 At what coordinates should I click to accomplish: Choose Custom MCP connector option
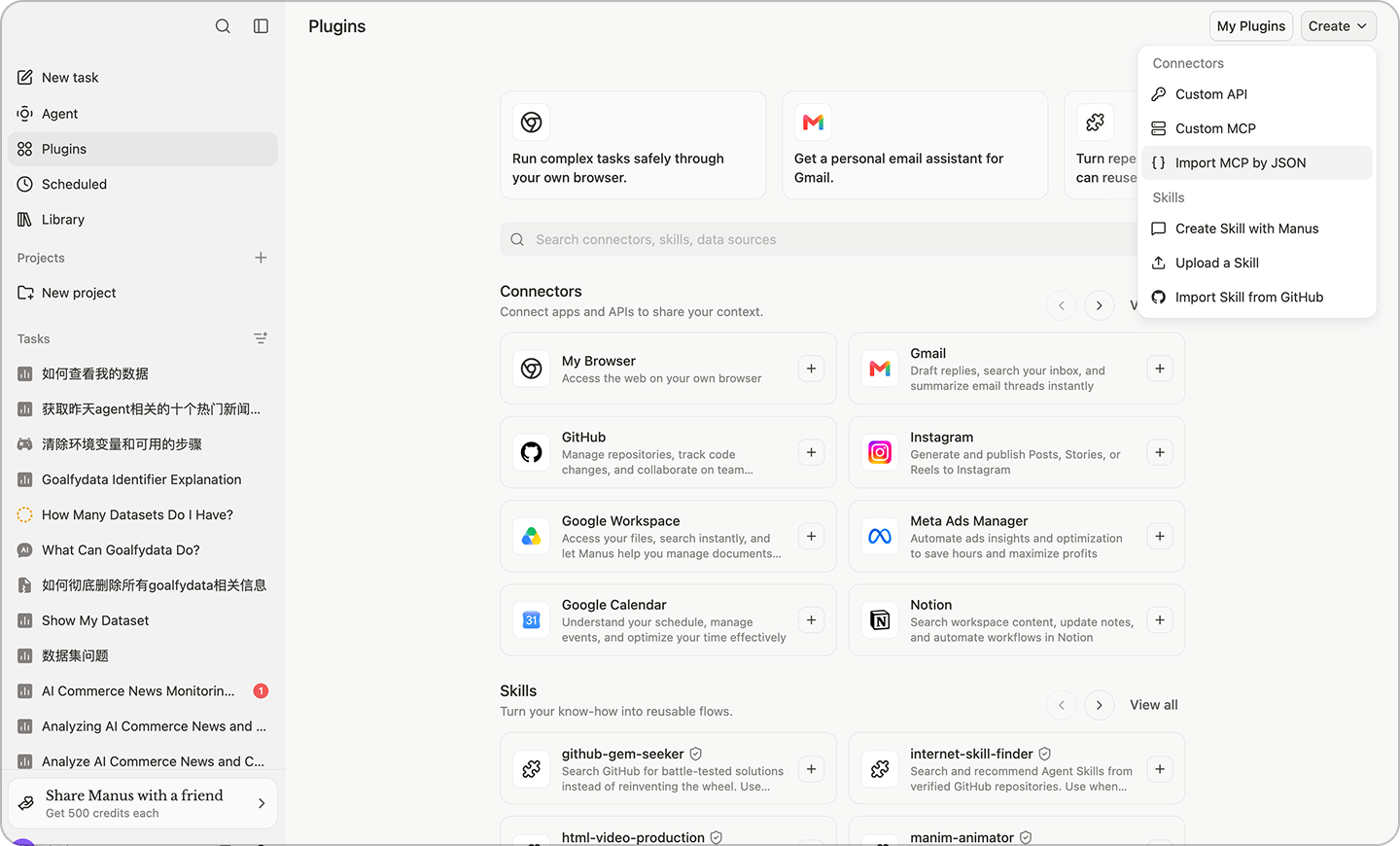[1257, 128]
